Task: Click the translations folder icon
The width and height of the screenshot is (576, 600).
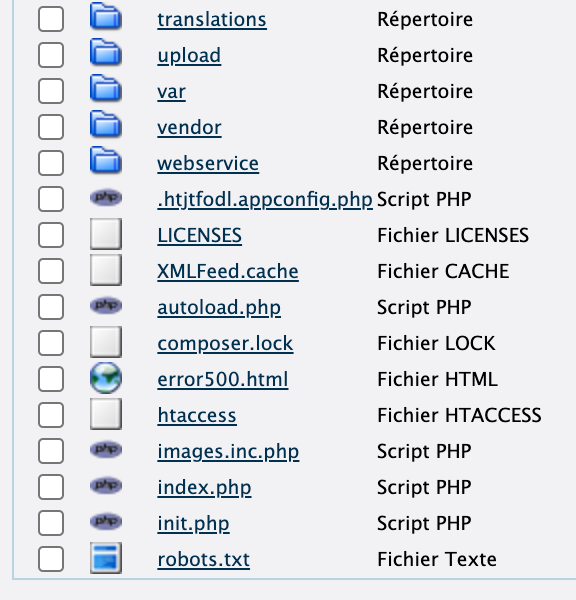Action: click(106, 16)
